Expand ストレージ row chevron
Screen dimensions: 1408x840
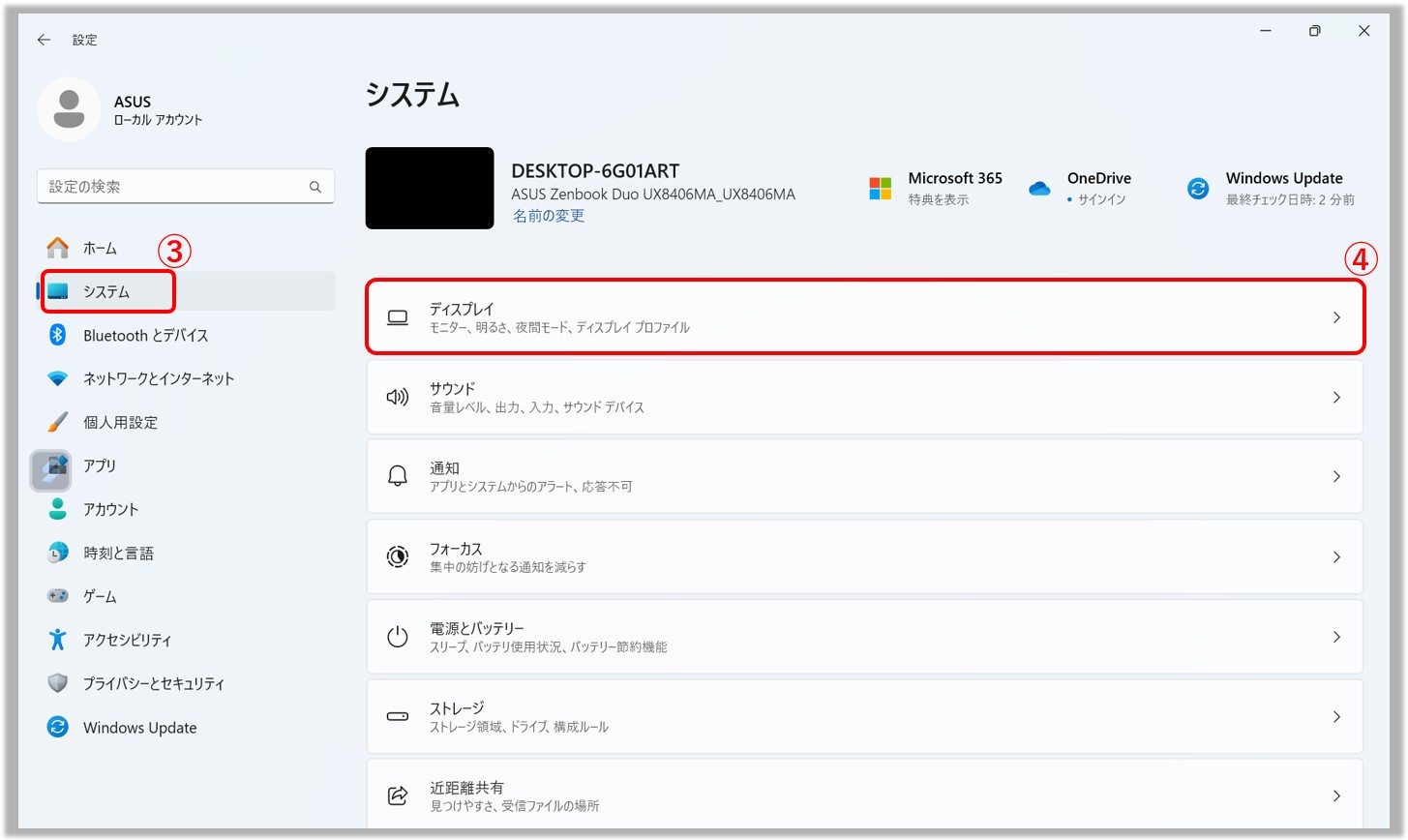point(1336,716)
